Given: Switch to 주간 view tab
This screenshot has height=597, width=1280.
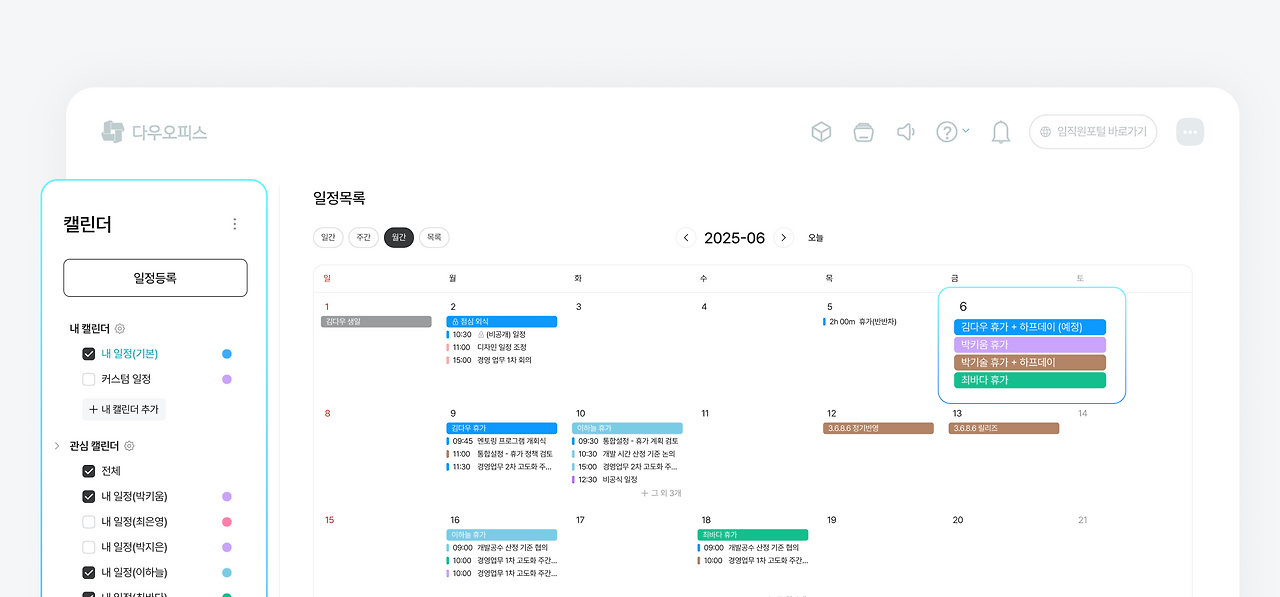Looking at the screenshot, I should pos(363,237).
